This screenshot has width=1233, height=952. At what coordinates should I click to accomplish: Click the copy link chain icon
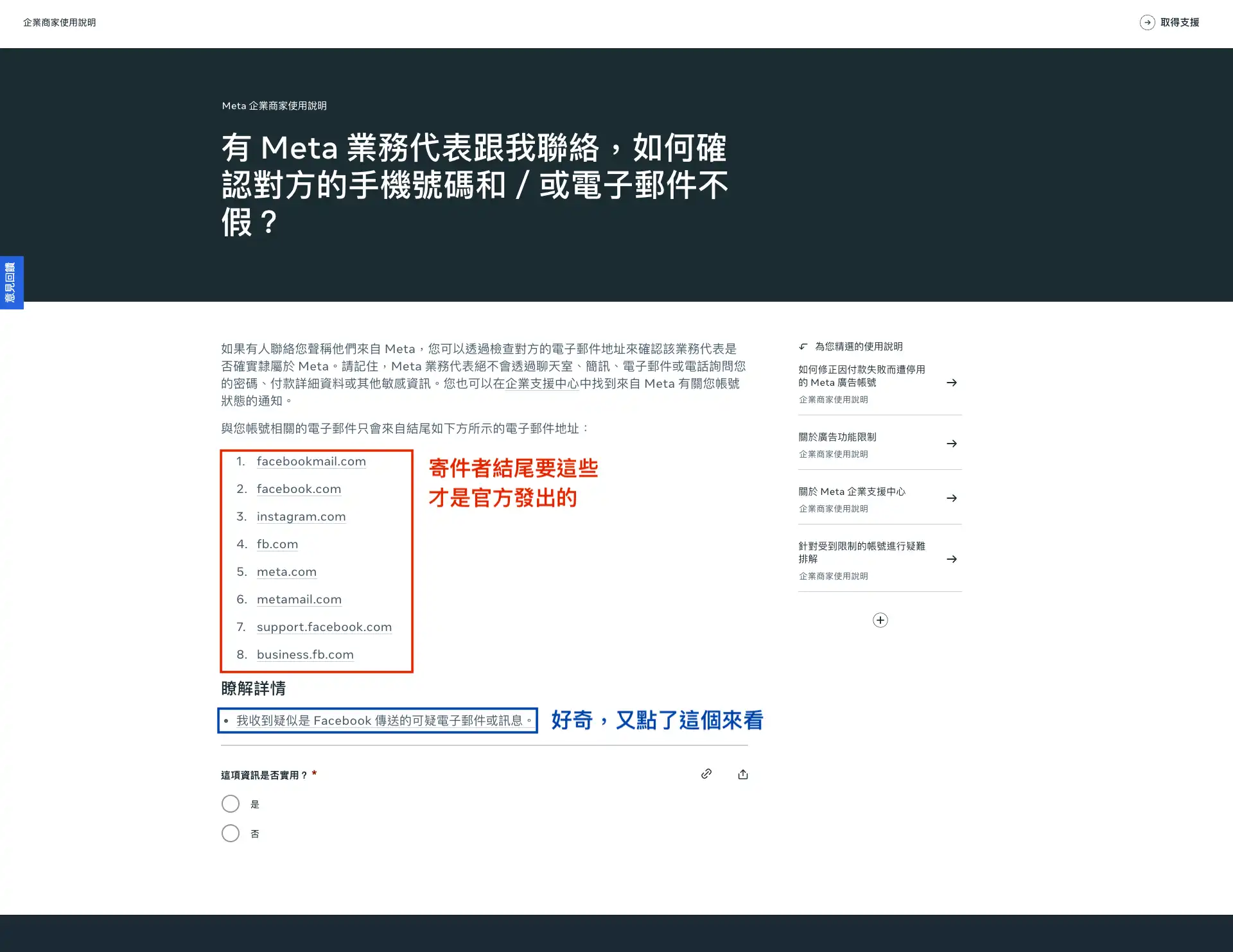[x=706, y=774]
